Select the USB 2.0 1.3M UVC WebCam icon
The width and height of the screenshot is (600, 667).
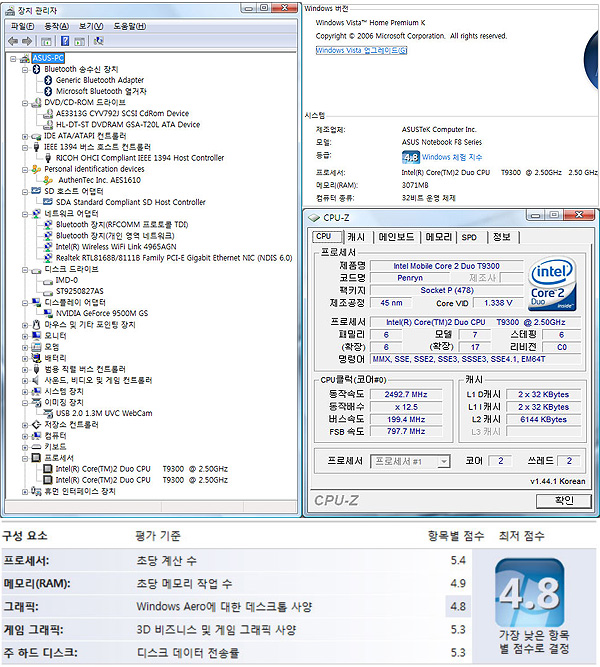tap(48, 413)
